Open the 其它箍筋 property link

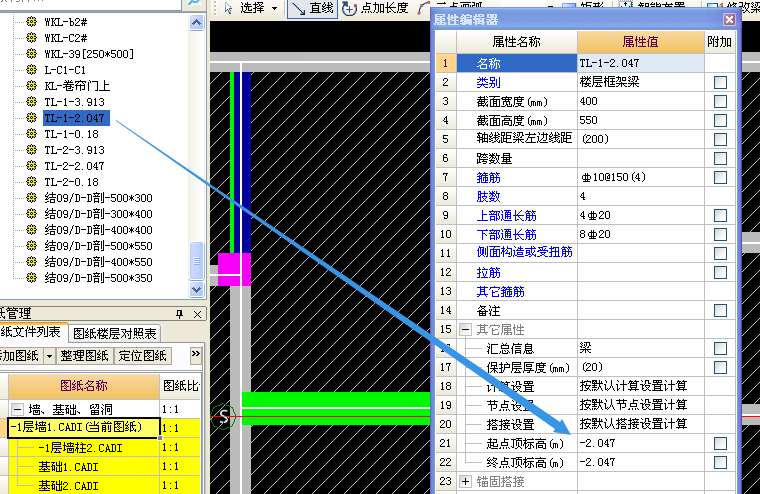pyautogui.click(x=500, y=292)
